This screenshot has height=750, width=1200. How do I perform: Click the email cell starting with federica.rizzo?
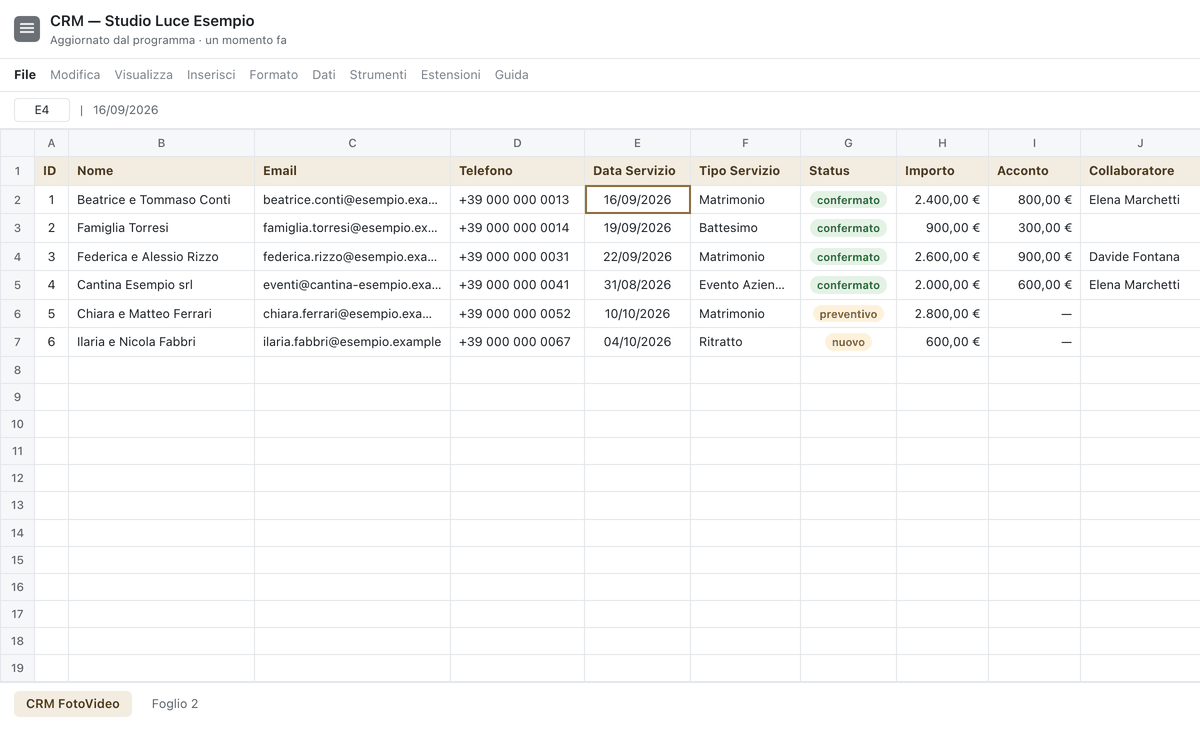(x=353, y=257)
